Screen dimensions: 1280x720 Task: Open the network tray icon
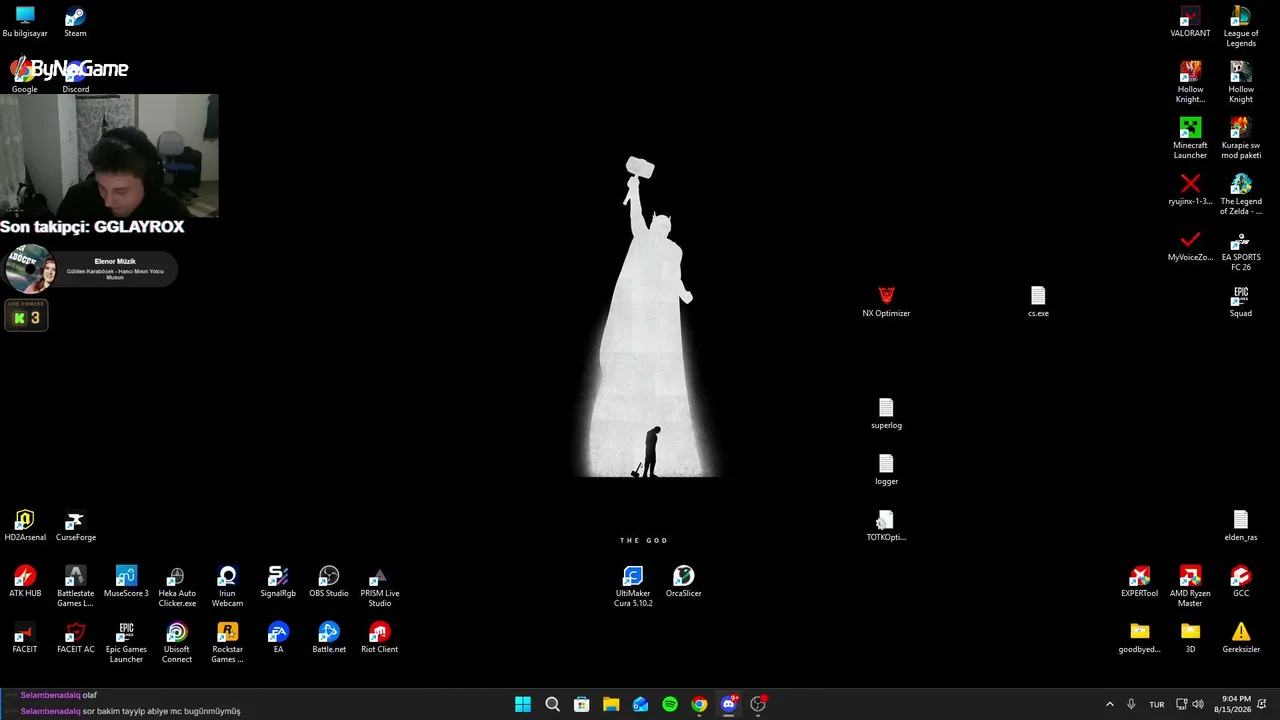tap(1181, 704)
